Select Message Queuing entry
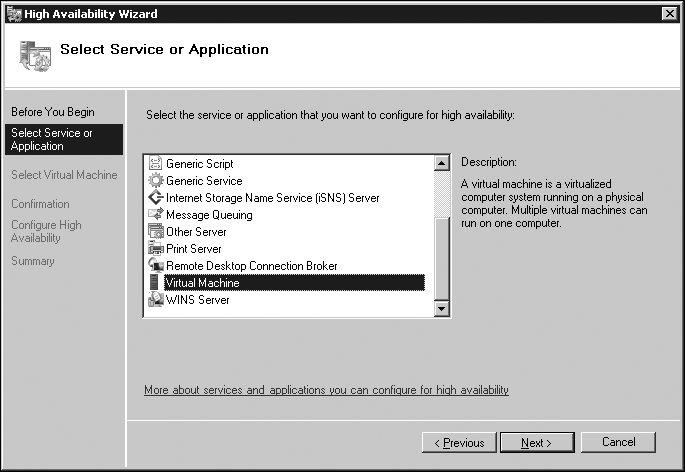The image size is (685, 472). 209,215
